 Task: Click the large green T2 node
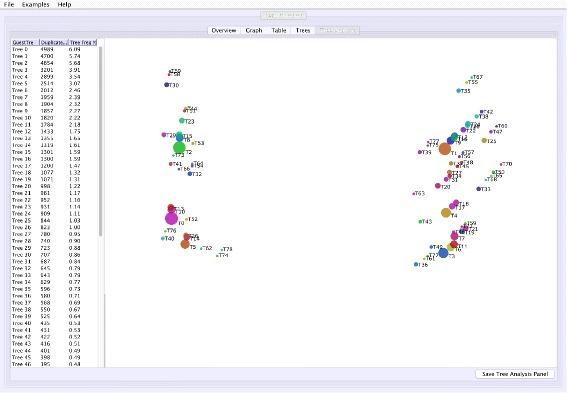[x=179, y=147]
